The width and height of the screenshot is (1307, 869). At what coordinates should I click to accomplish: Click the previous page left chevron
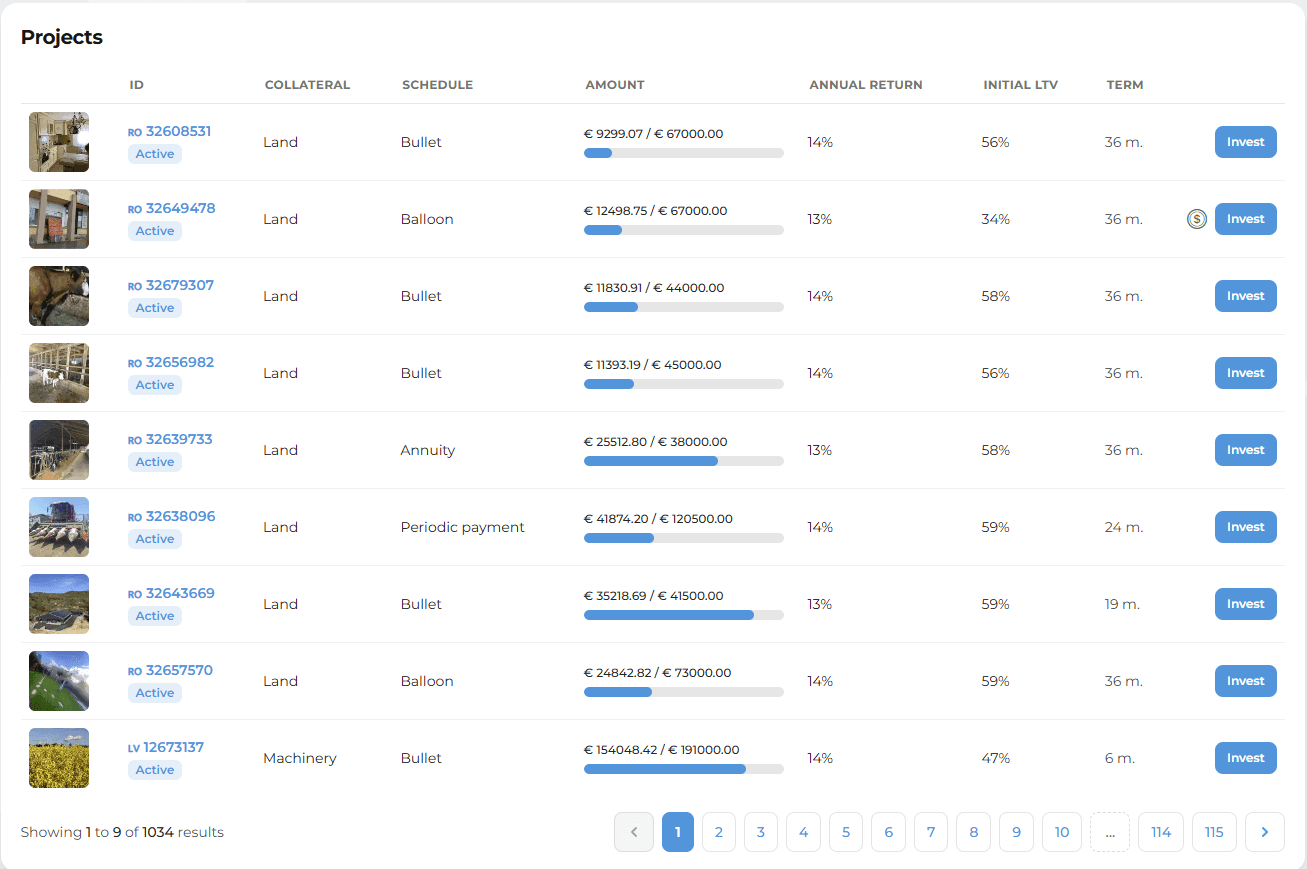pyautogui.click(x=634, y=832)
